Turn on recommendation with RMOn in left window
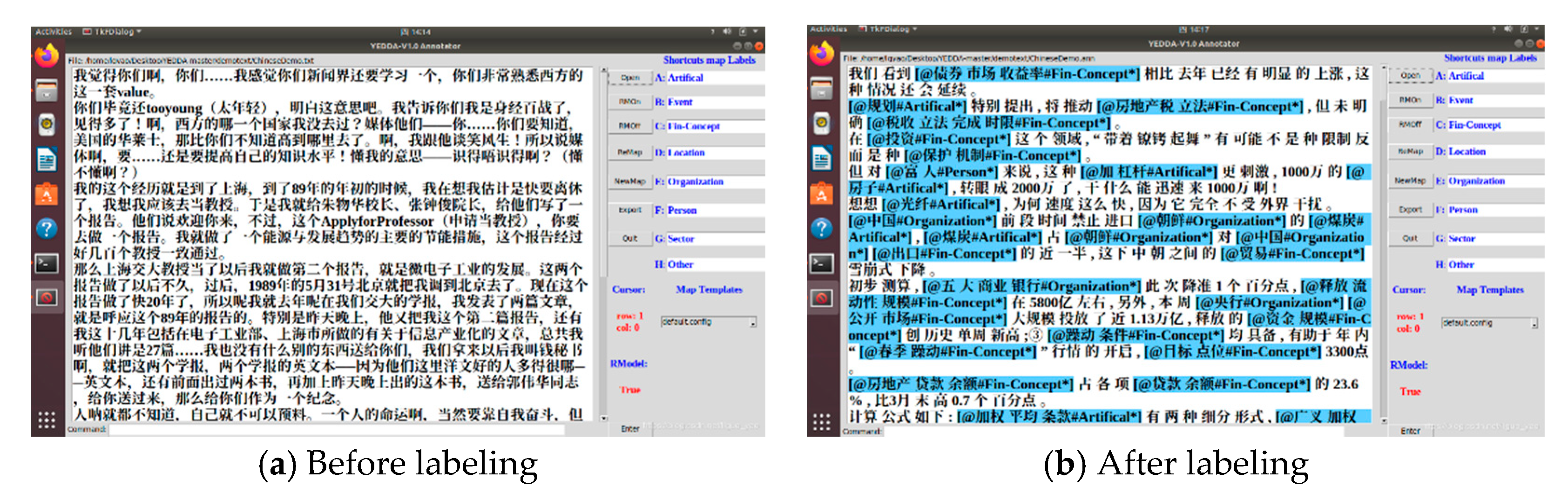The image size is (1568, 500). pos(629,101)
